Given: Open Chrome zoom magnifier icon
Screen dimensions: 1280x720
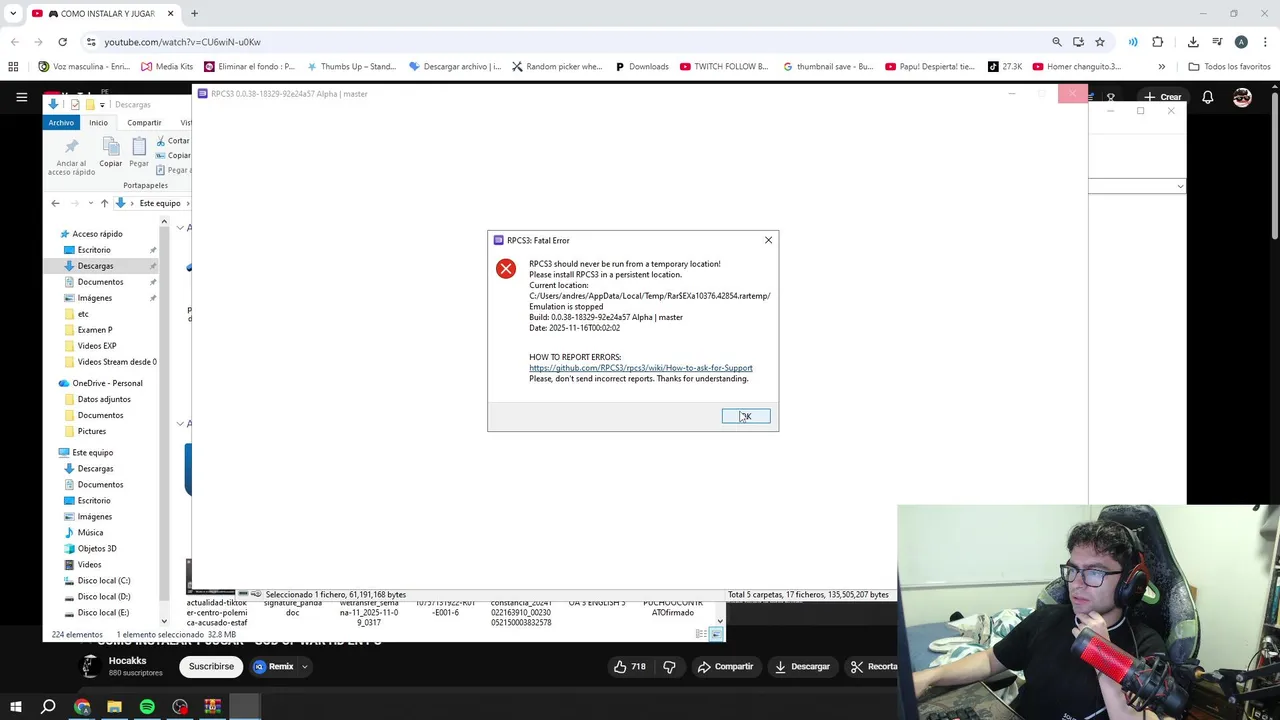Looking at the screenshot, I should tap(1057, 42).
